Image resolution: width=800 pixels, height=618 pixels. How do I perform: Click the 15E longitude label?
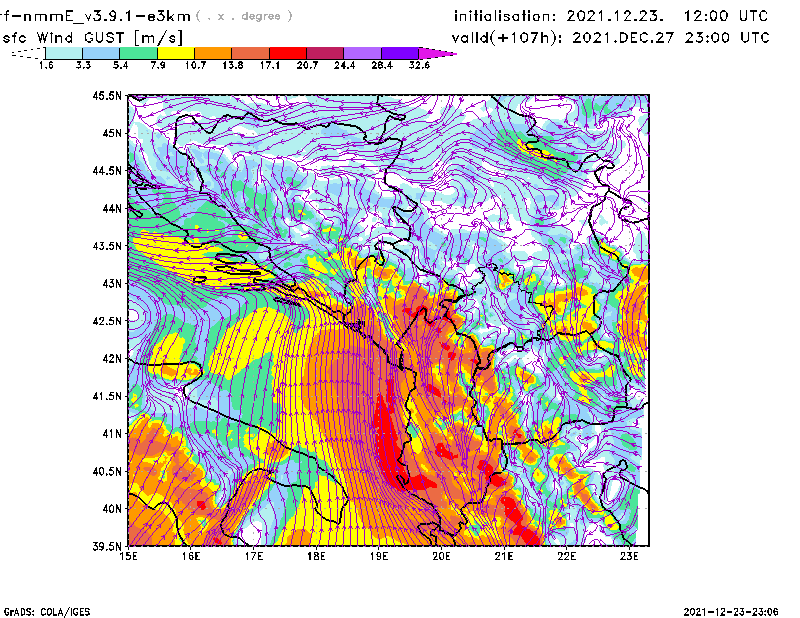(128, 556)
